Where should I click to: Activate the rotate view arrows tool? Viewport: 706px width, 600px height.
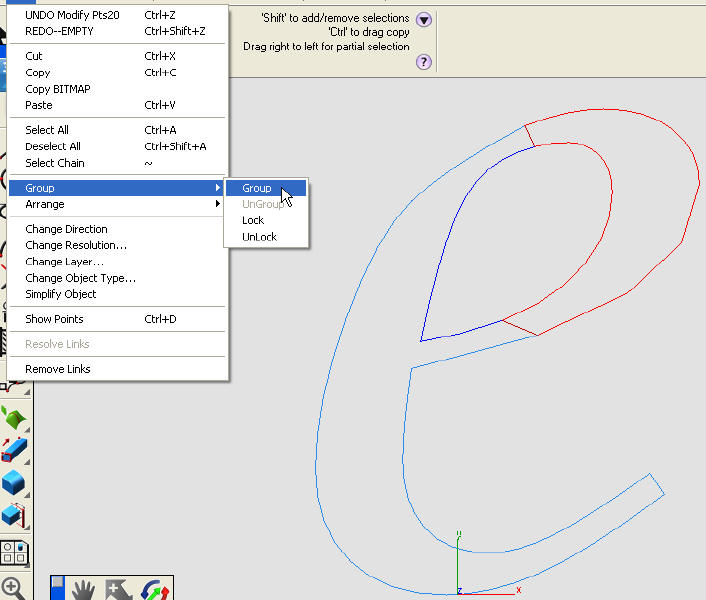155,590
